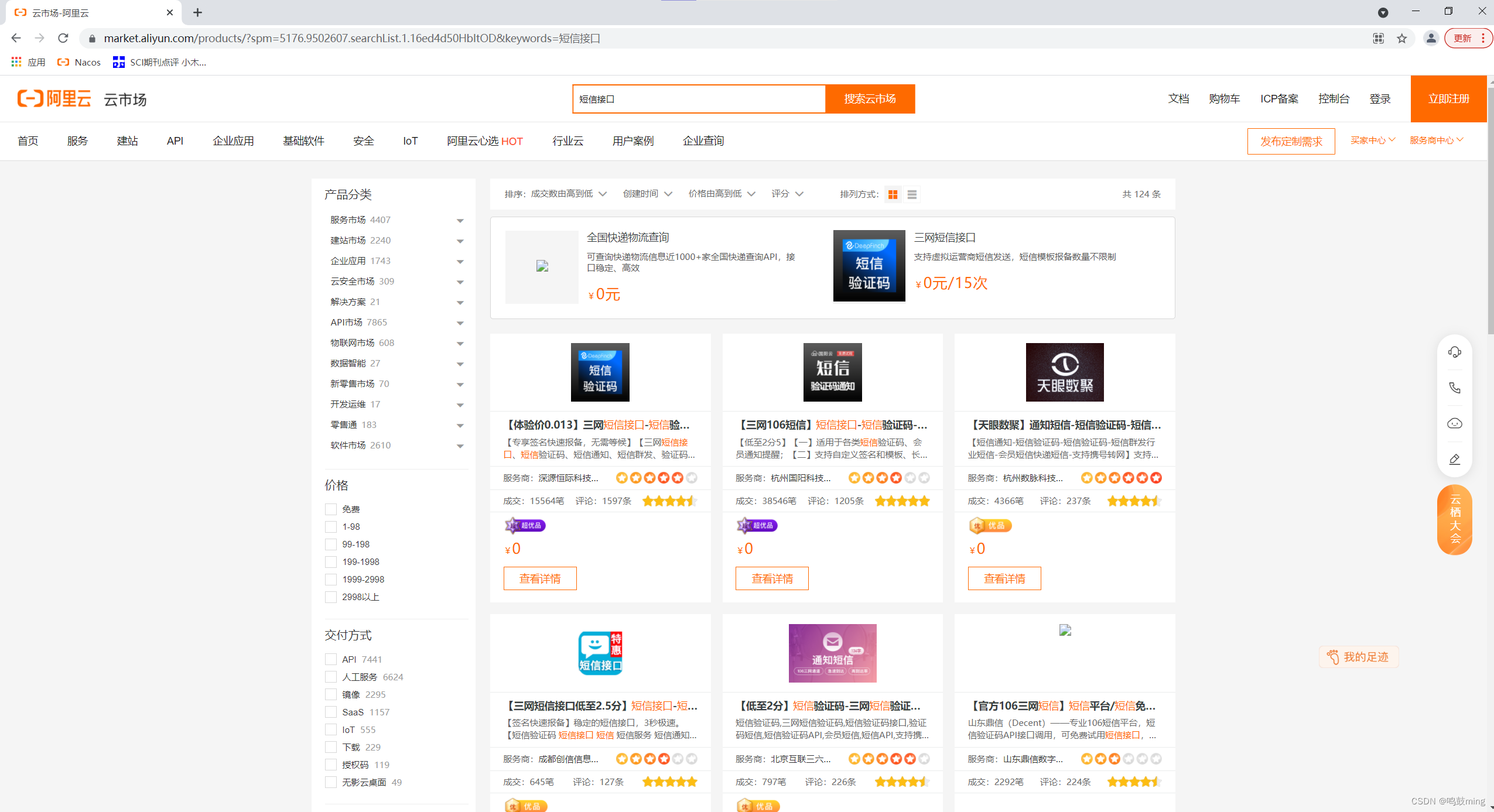Expand the 建站市场 category
The width and height of the screenshot is (1494, 812).
[460, 241]
